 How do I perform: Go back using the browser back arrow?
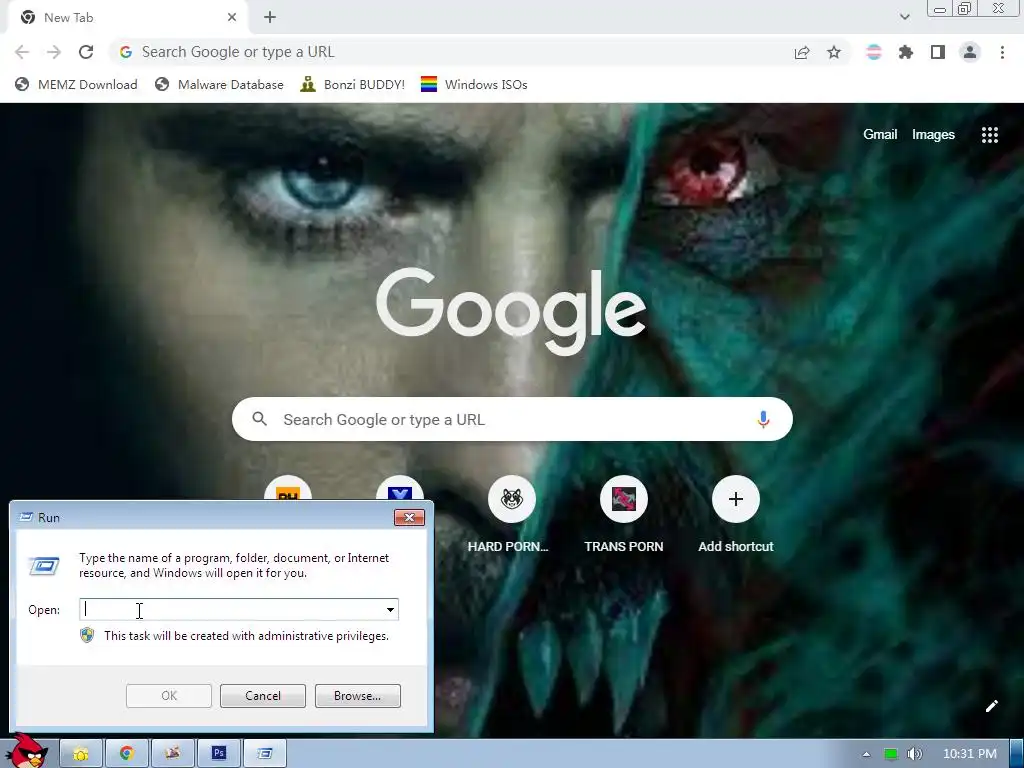(22, 52)
